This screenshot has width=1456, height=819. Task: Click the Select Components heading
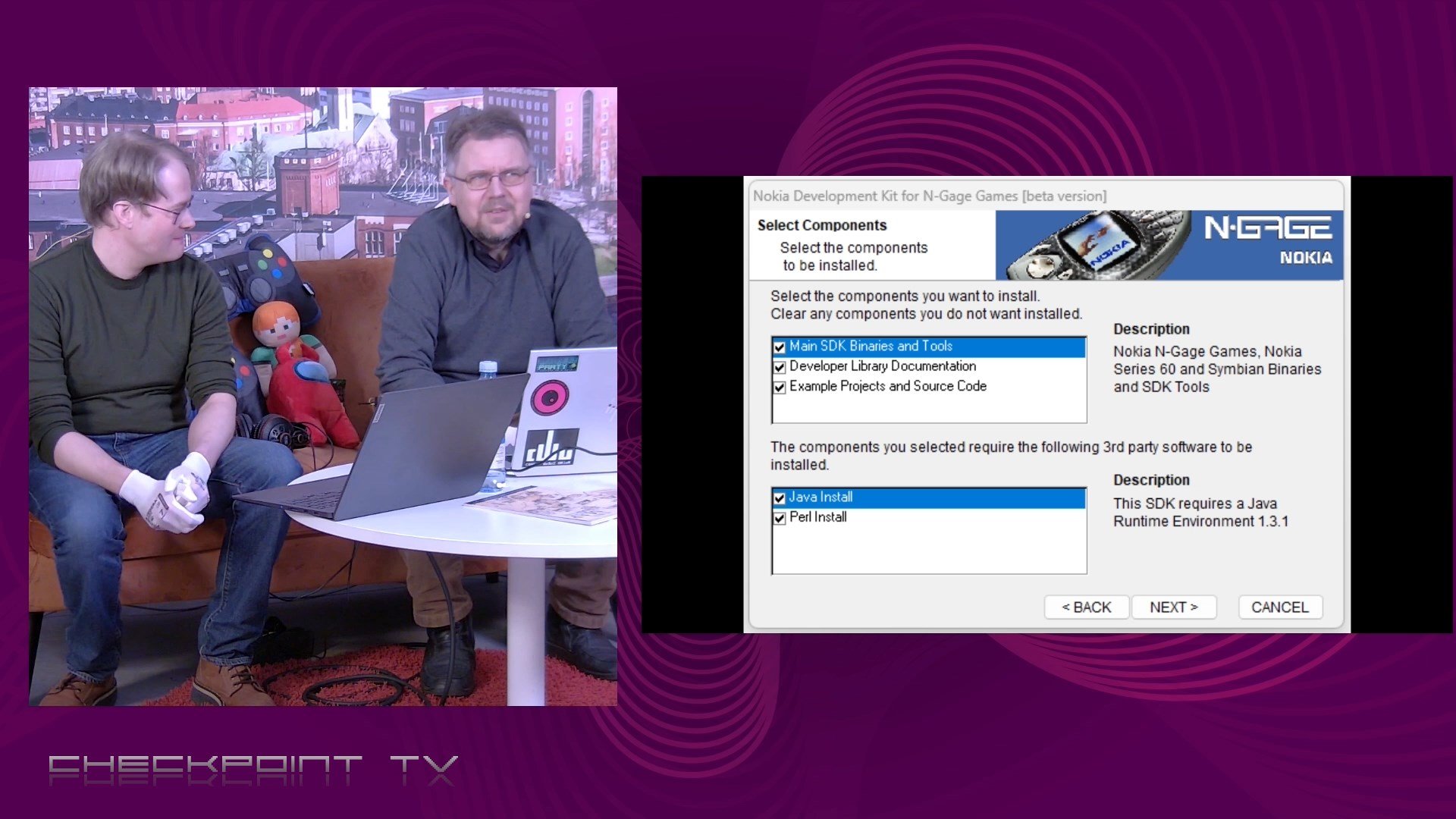[822, 225]
